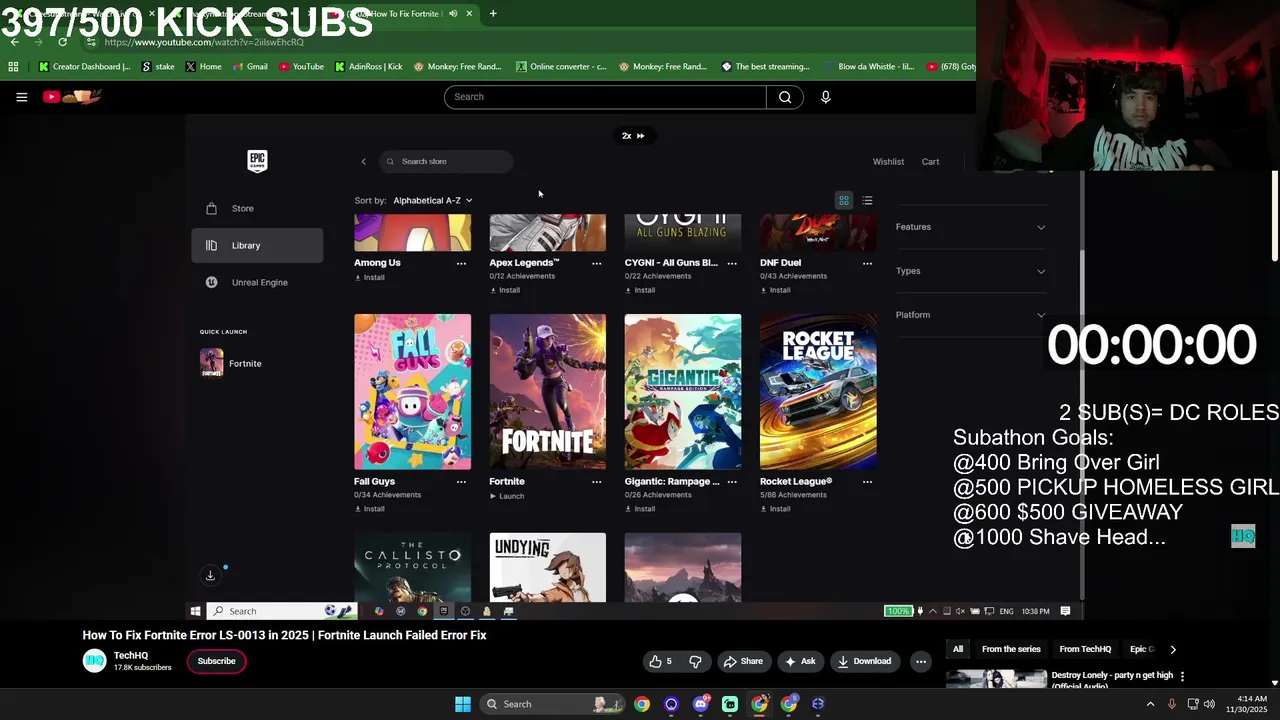Open Rocket League three-dot options menu
The image size is (1280, 720).
pos(867,482)
